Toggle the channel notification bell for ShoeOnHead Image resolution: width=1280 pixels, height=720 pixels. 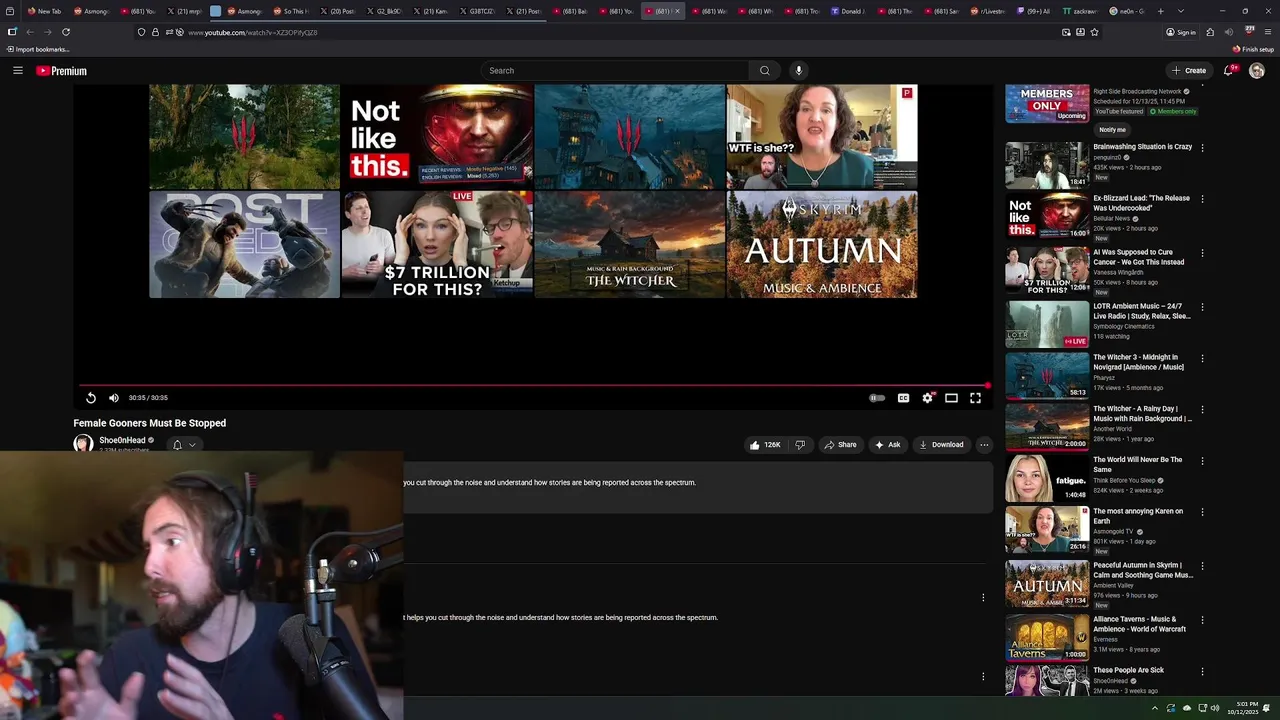(178, 445)
